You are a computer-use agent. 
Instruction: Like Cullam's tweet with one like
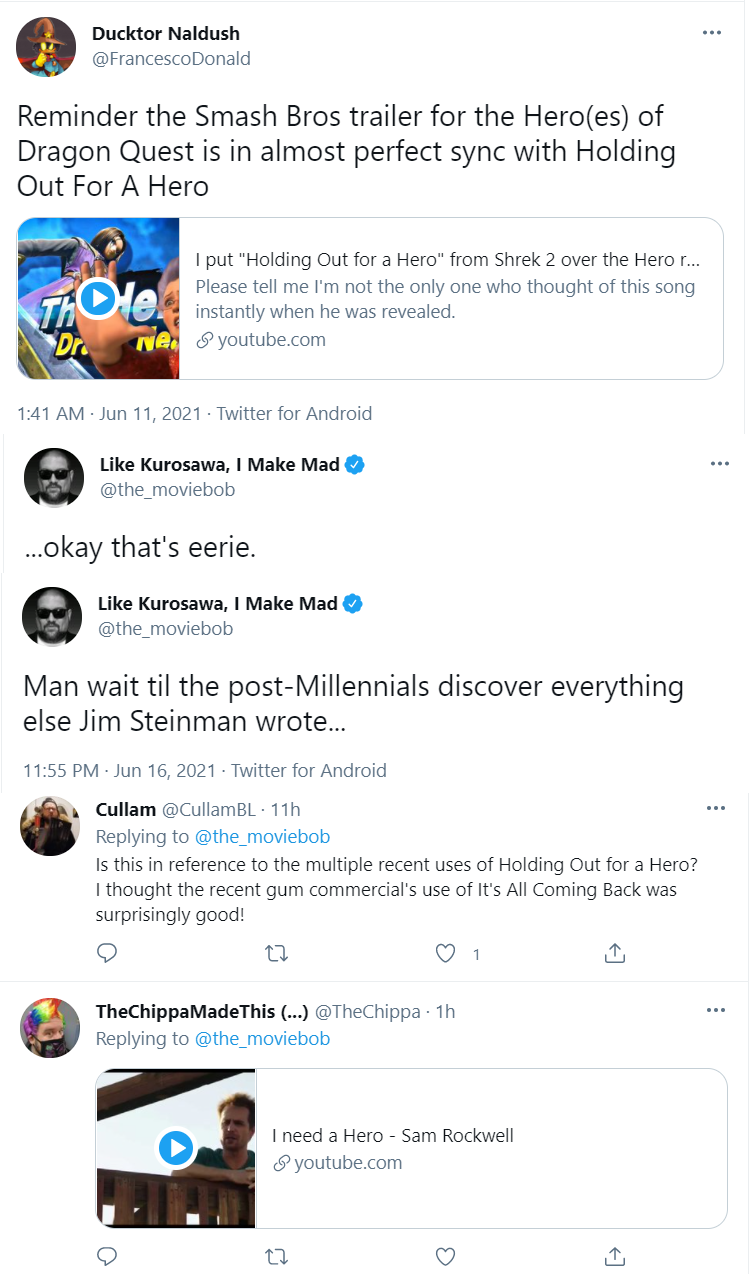click(x=446, y=953)
